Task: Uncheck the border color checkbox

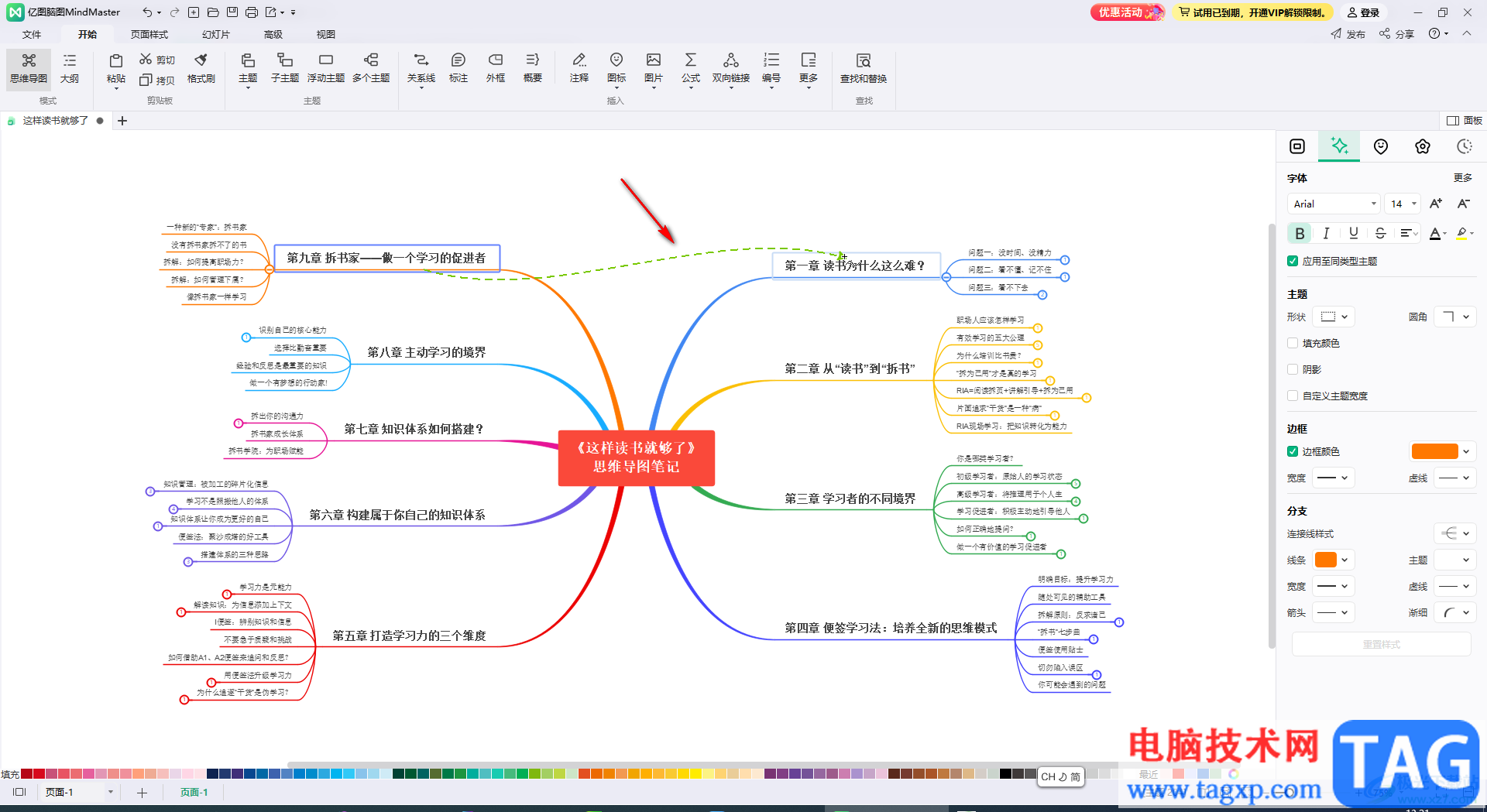Action: pyautogui.click(x=1293, y=451)
